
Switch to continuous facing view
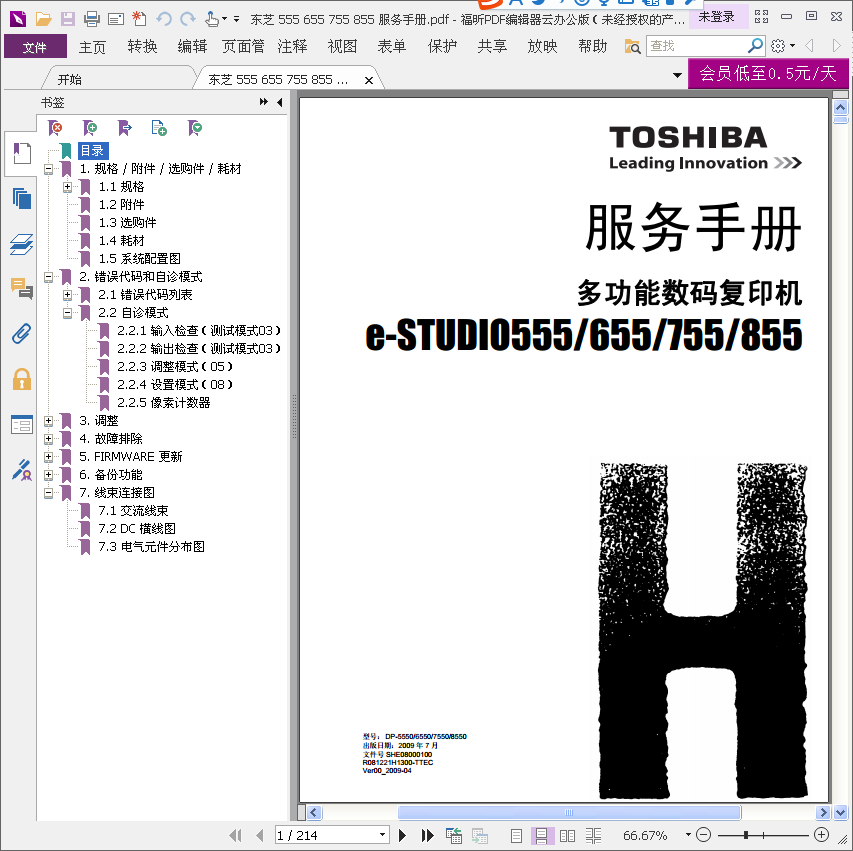pyautogui.click(x=594, y=835)
